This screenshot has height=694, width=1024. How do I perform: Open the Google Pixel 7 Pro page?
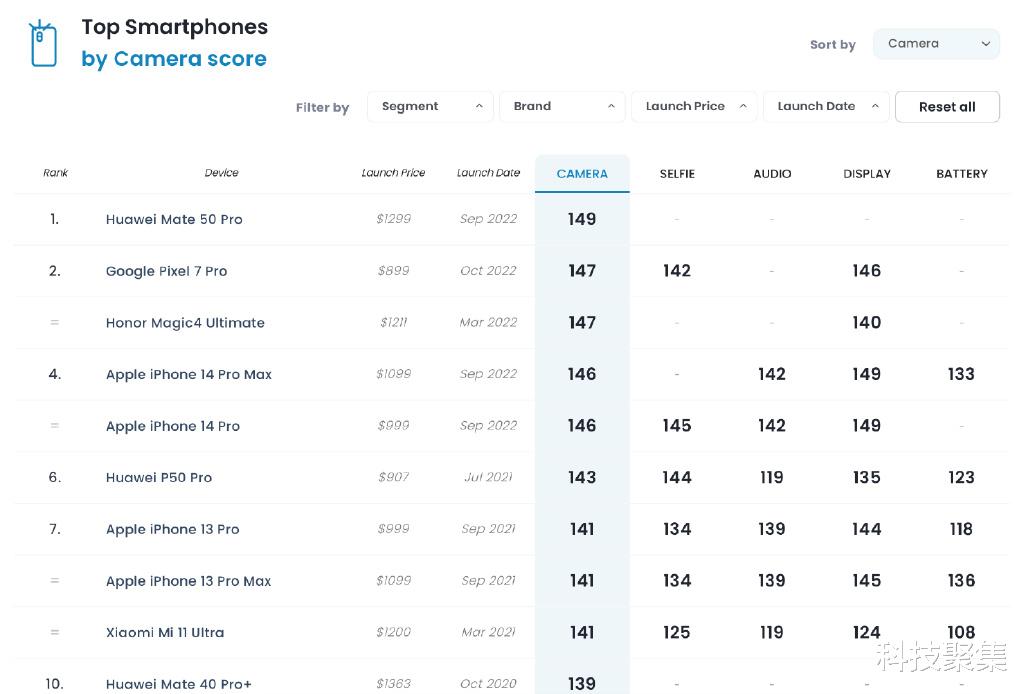[x=166, y=272]
